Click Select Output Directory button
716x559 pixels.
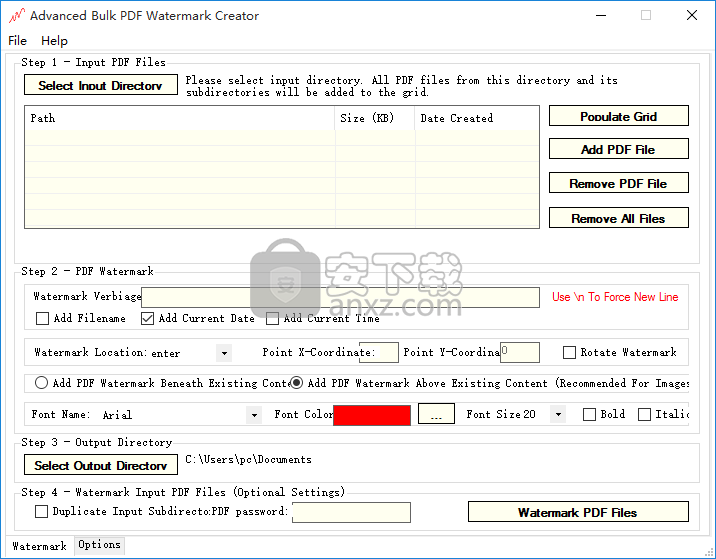click(x=100, y=464)
